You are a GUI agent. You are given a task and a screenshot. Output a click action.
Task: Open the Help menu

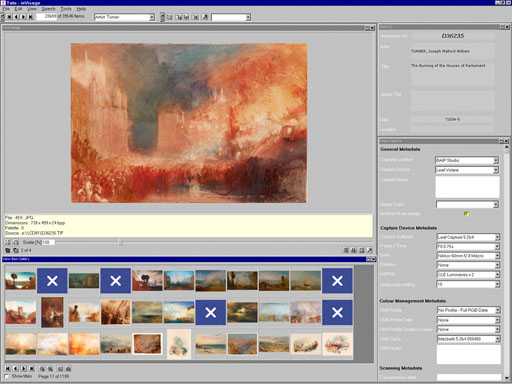81,9
